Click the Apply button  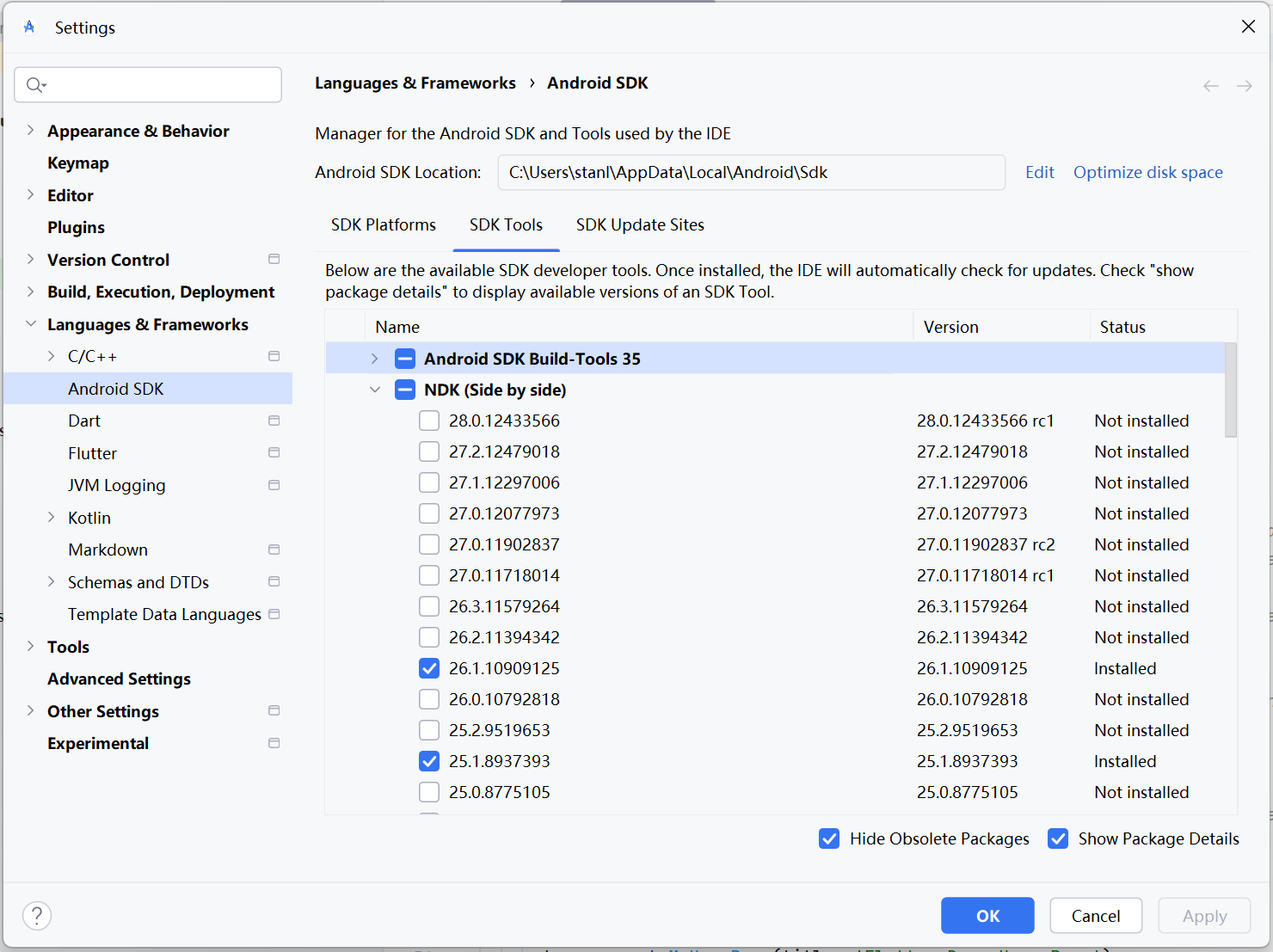(x=1204, y=916)
